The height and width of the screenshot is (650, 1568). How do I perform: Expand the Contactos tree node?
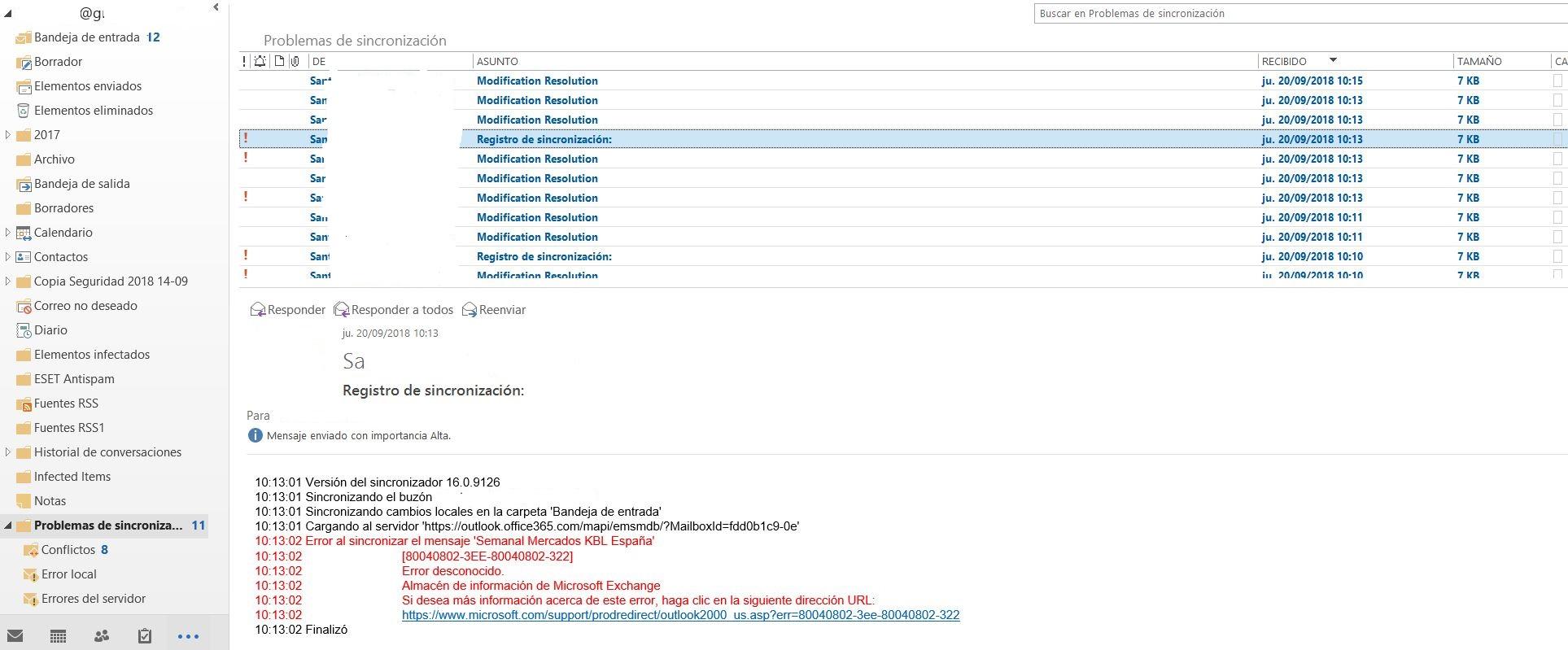coord(8,257)
